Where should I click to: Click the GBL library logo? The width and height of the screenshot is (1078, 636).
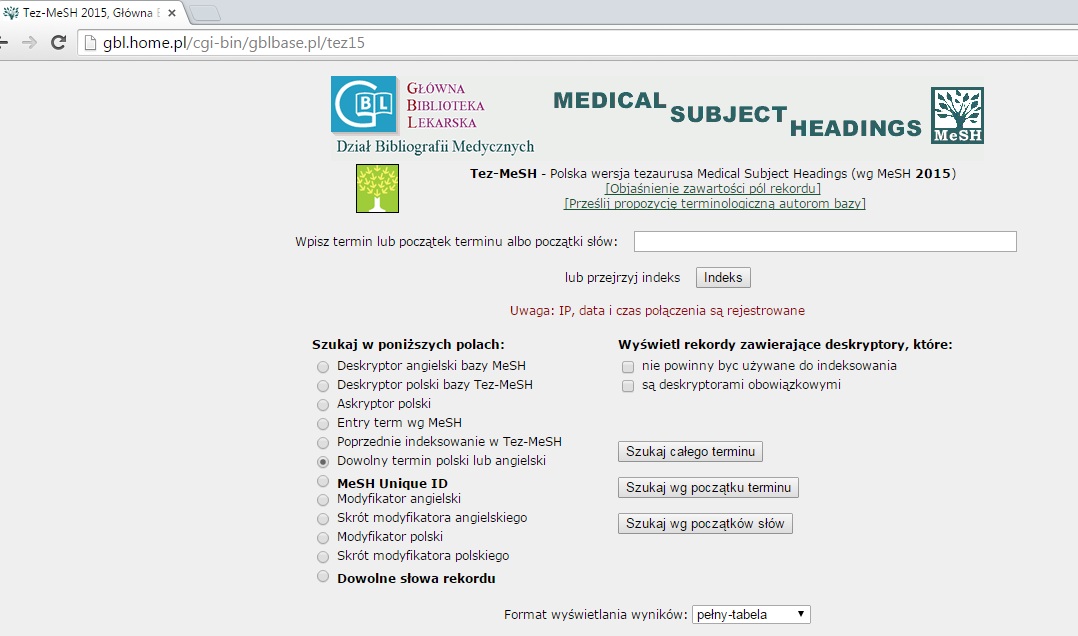[364, 105]
